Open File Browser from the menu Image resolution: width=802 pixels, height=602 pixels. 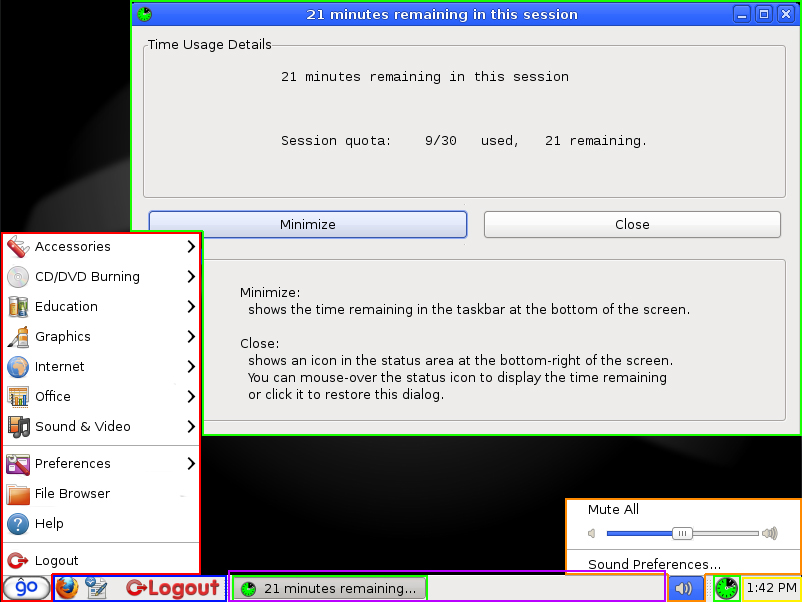coord(72,493)
